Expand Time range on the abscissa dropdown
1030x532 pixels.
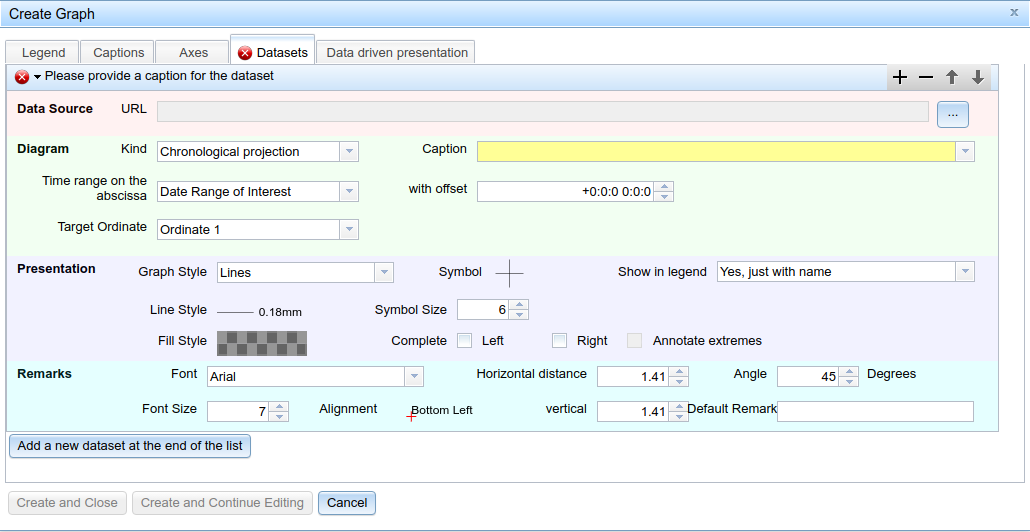pyautogui.click(x=349, y=192)
